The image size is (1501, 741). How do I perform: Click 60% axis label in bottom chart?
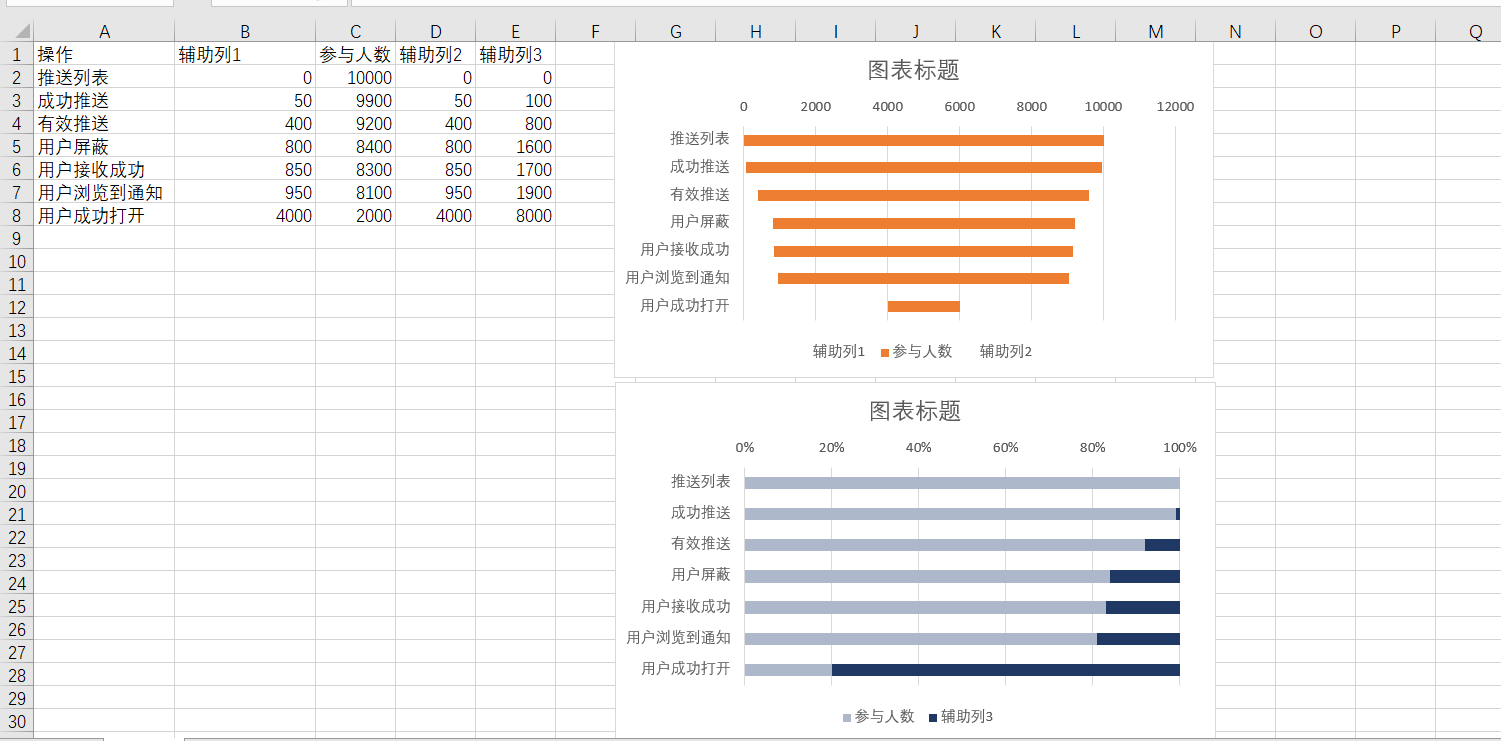[1005, 447]
